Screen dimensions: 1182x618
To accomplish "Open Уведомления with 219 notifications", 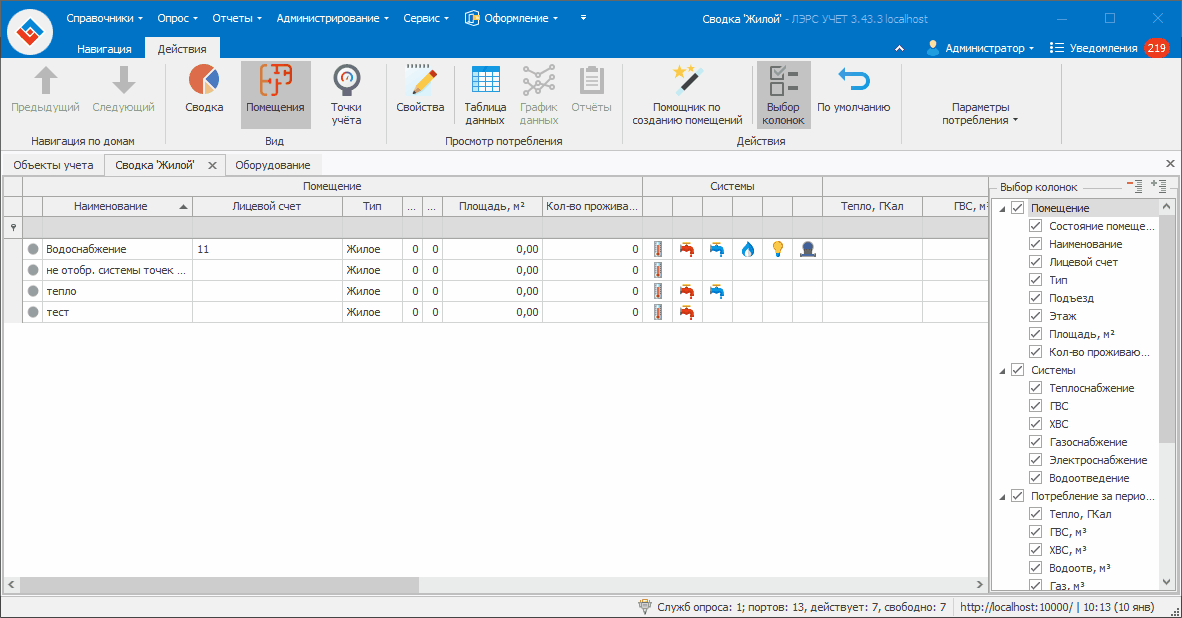I will point(1109,48).
